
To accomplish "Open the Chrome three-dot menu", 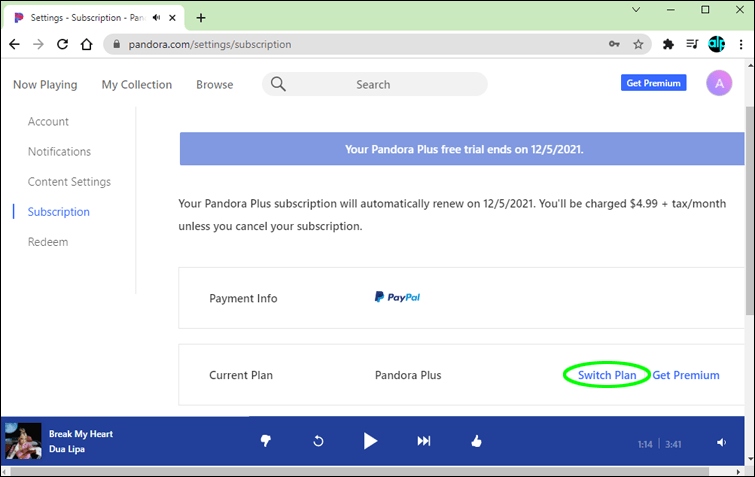I will pyautogui.click(x=741, y=44).
